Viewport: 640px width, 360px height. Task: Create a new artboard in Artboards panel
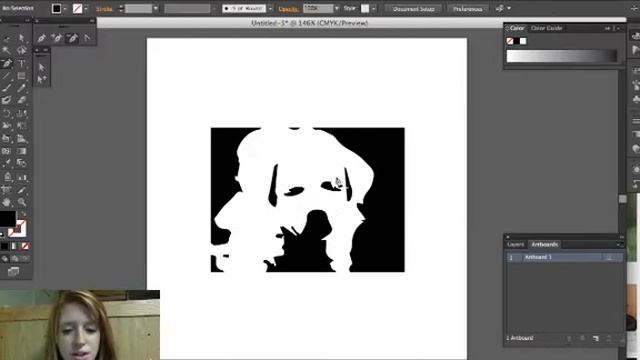click(x=596, y=338)
